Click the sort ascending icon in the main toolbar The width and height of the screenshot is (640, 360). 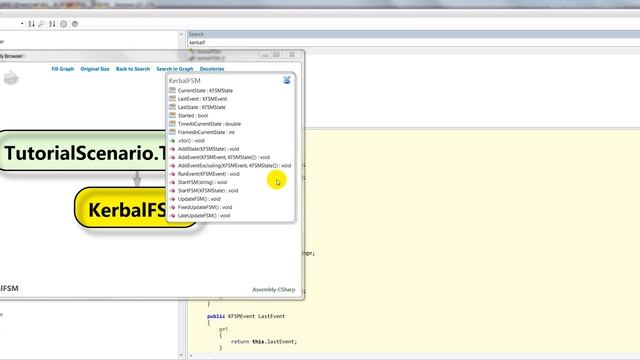pos(31,24)
